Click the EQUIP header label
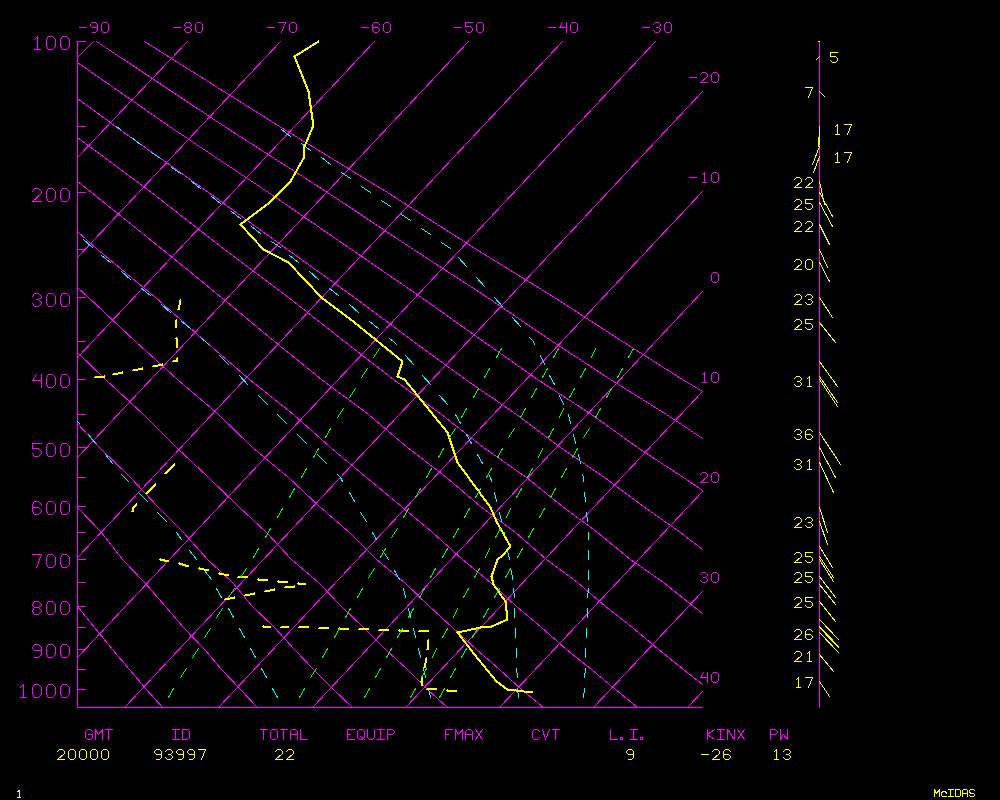The height and width of the screenshot is (800, 1000). pyautogui.click(x=370, y=735)
